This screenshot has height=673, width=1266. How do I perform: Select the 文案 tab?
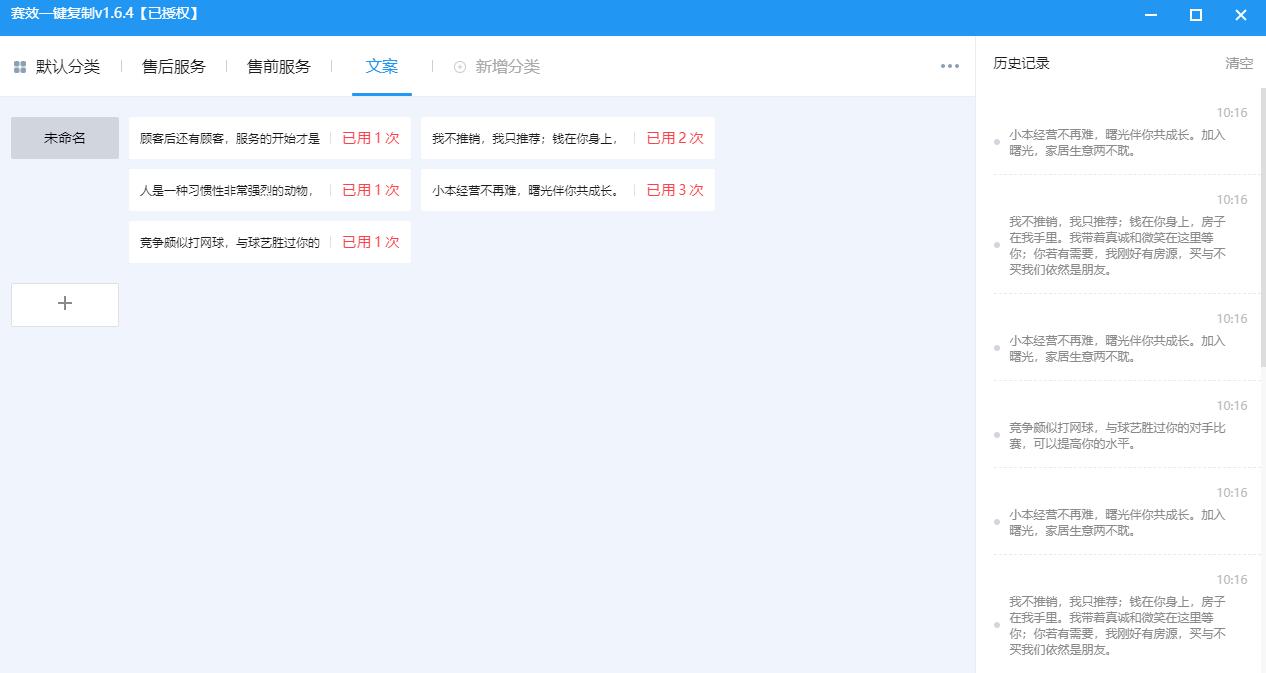click(382, 66)
